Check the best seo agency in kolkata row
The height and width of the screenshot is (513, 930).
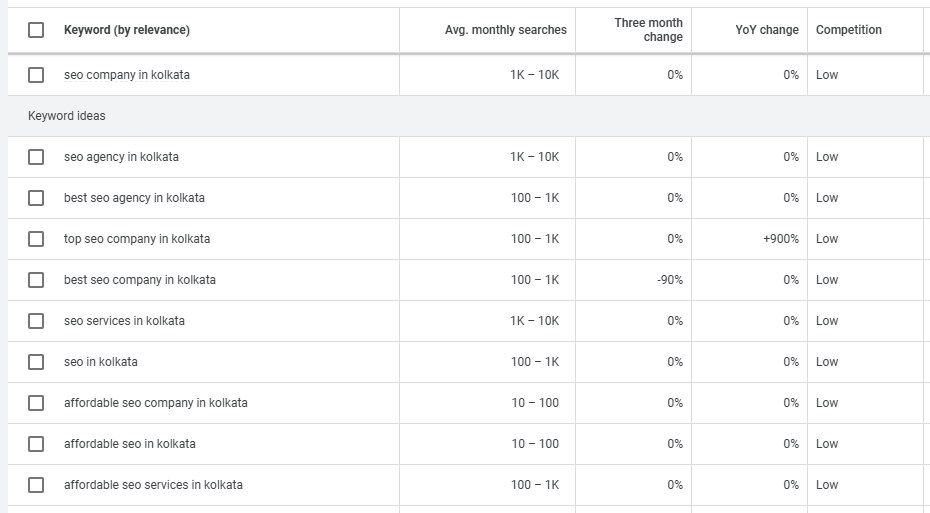click(36, 198)
